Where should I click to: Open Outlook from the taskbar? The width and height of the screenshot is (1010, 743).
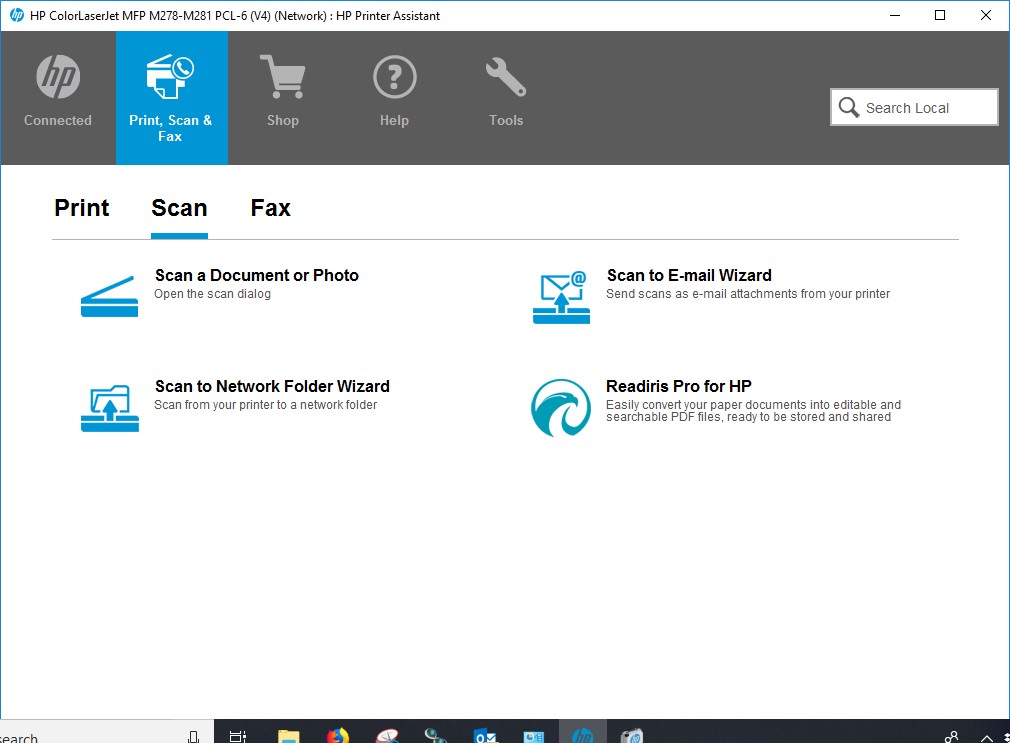(486, 736)
